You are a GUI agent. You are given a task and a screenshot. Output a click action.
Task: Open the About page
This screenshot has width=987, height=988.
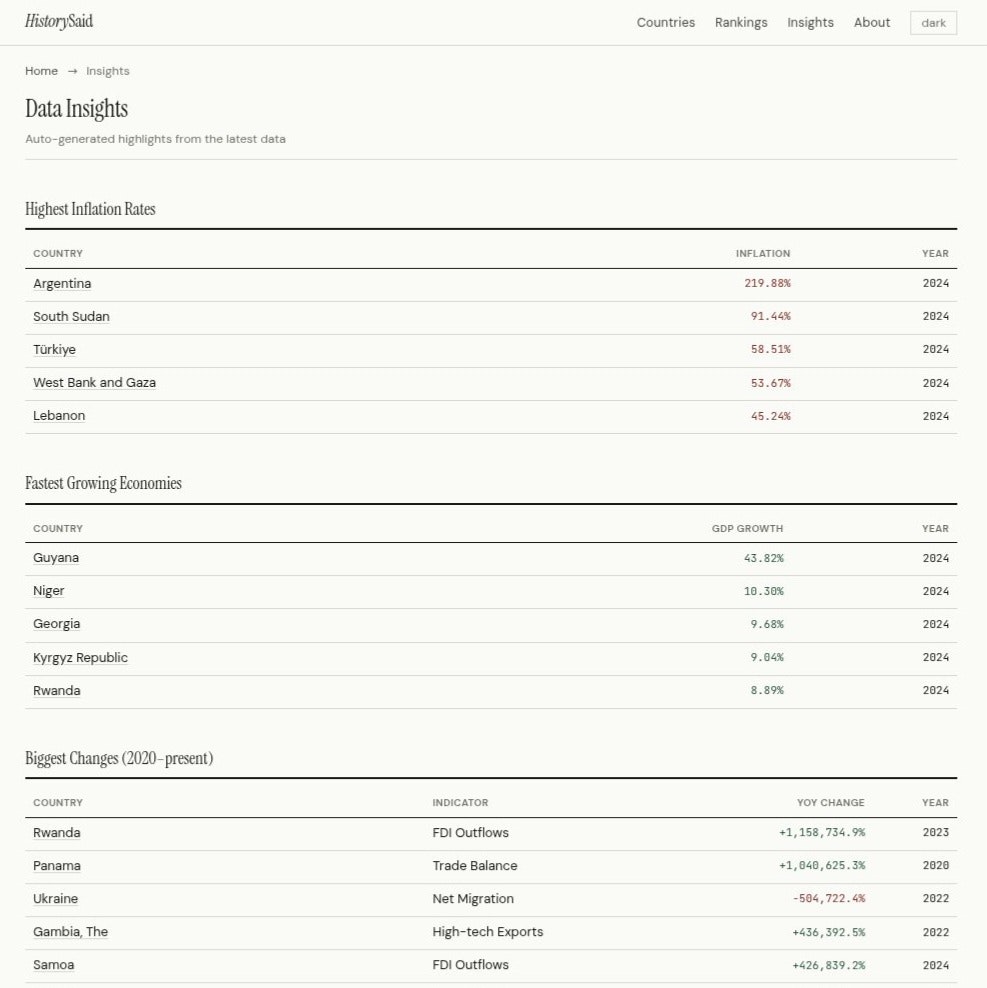pos(871,22)
